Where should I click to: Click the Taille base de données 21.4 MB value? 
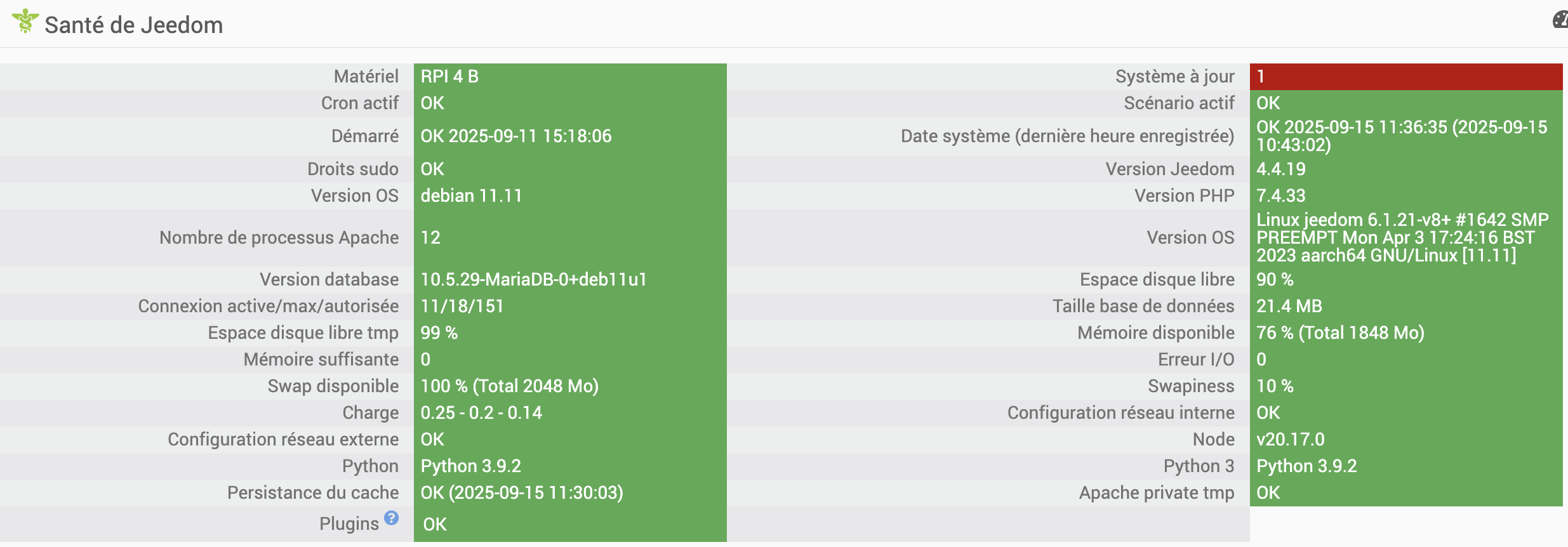click(1289, 306)
